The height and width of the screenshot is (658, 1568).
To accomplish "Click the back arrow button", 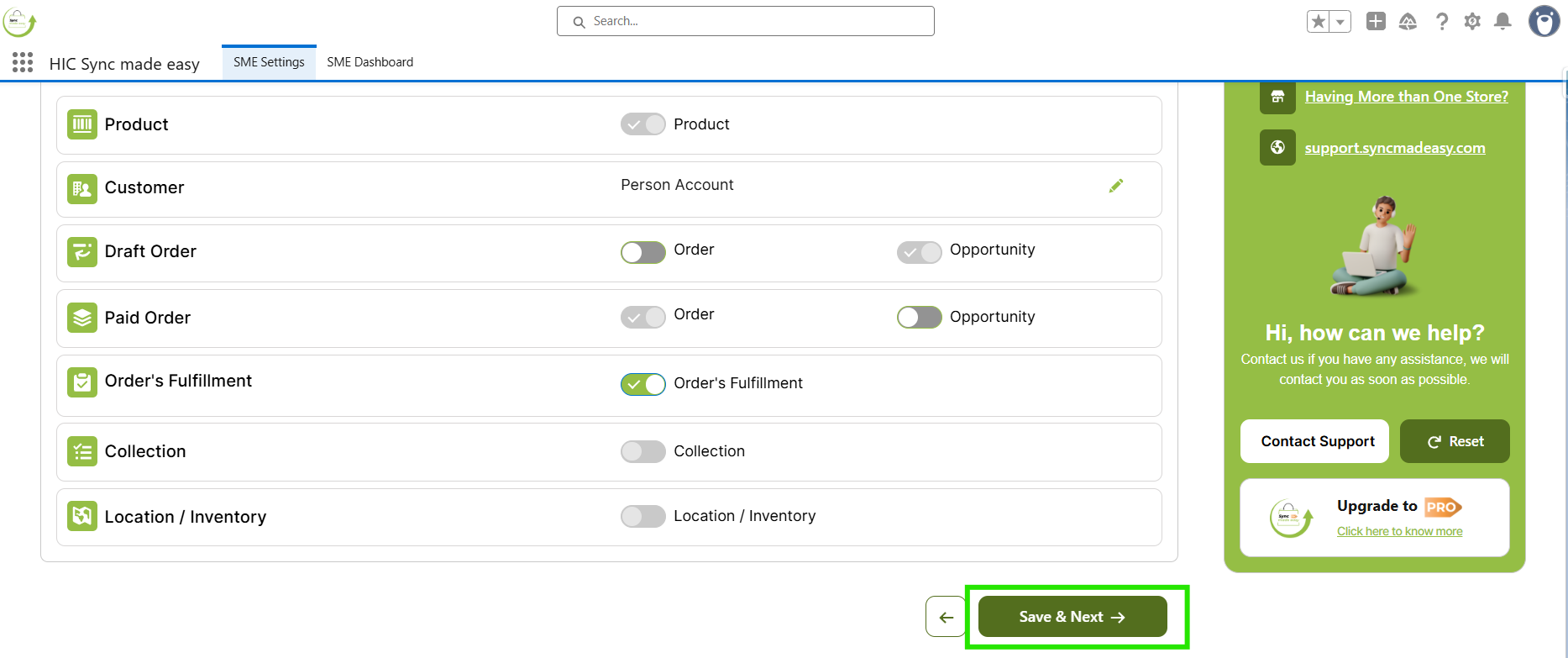I will coord(946,617).
